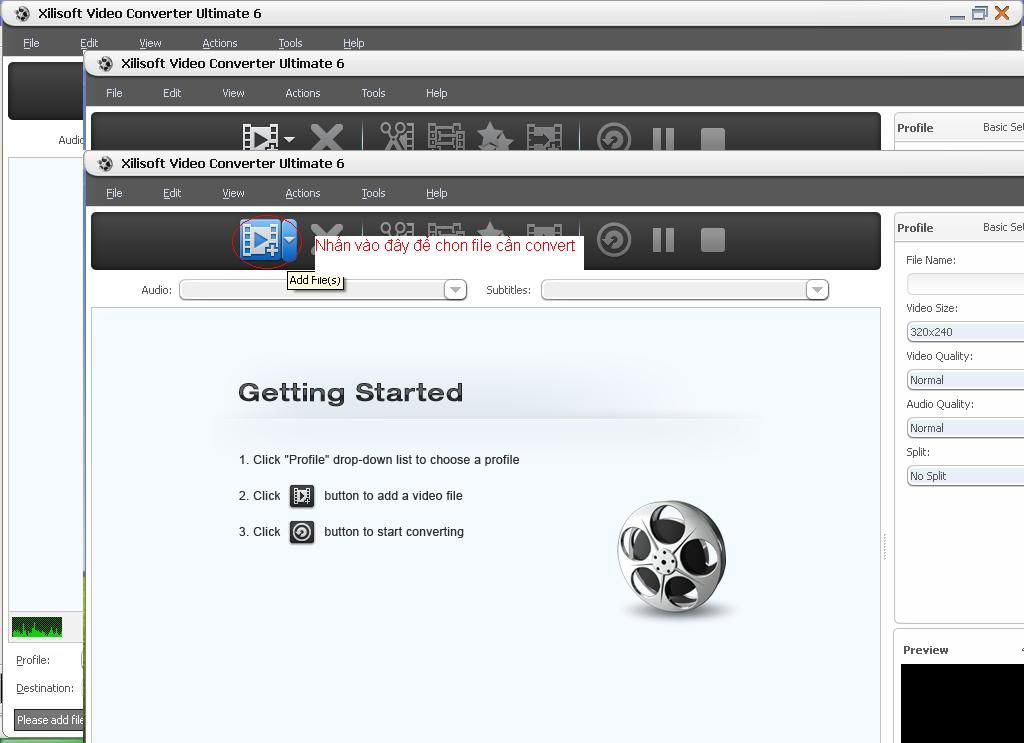Click the add video file icon in Getting Started

tap(302, 496)
